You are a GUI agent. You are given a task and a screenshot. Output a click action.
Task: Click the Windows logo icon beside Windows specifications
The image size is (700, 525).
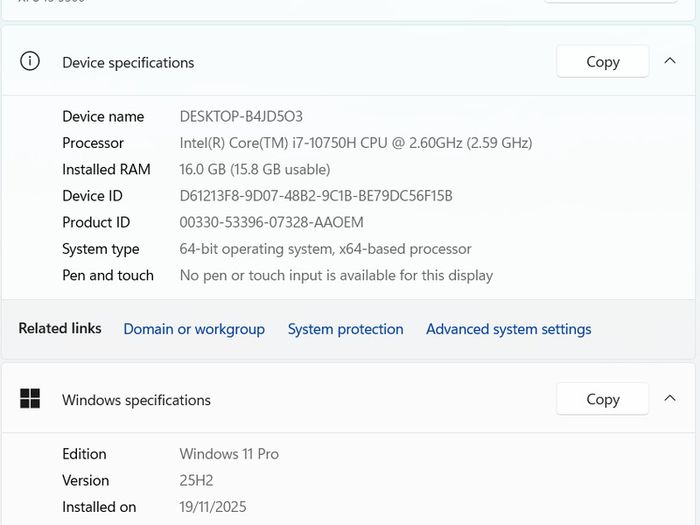coord(30,398)
